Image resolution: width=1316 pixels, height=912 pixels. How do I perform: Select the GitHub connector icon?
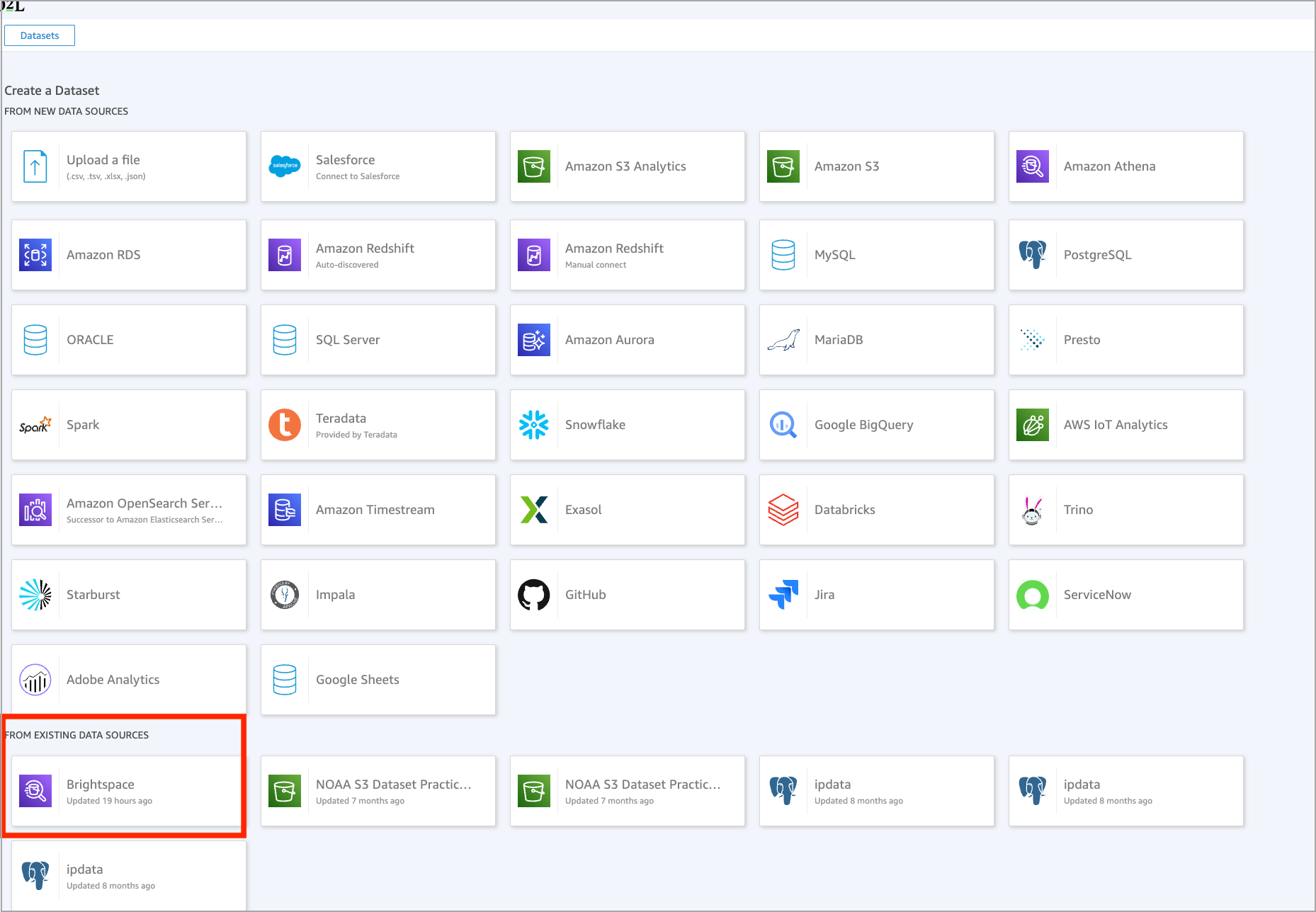pyautogui.click(x=534, y=595)
